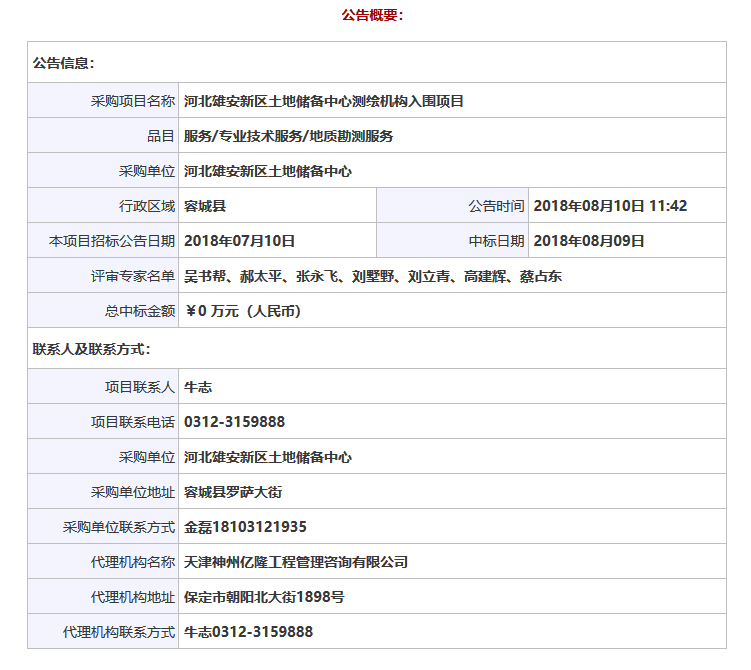Click the 联系人及联系方式 section header
This screenshot has height=670, width=751.
pyautogui.click(x=91, y=349)
